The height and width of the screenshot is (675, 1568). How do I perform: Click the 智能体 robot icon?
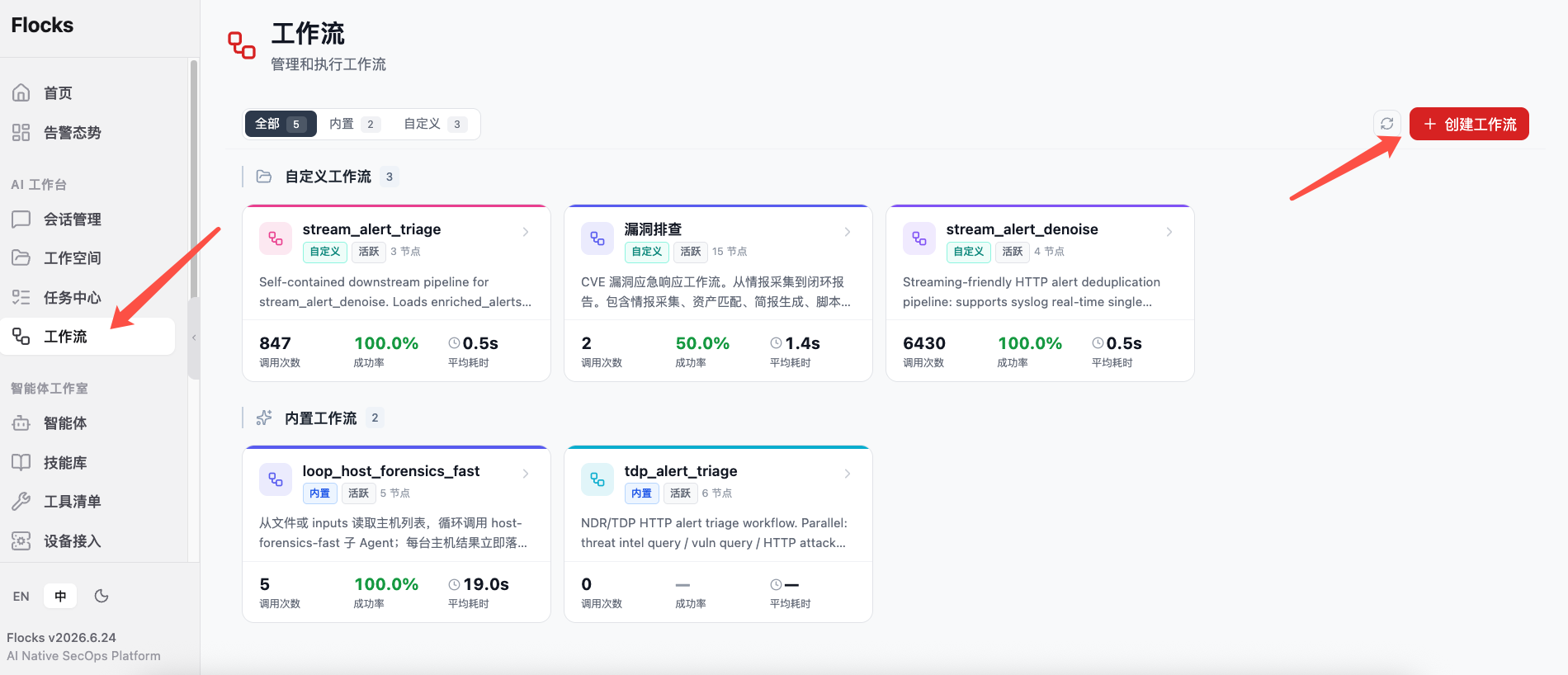tap(21, 423)
